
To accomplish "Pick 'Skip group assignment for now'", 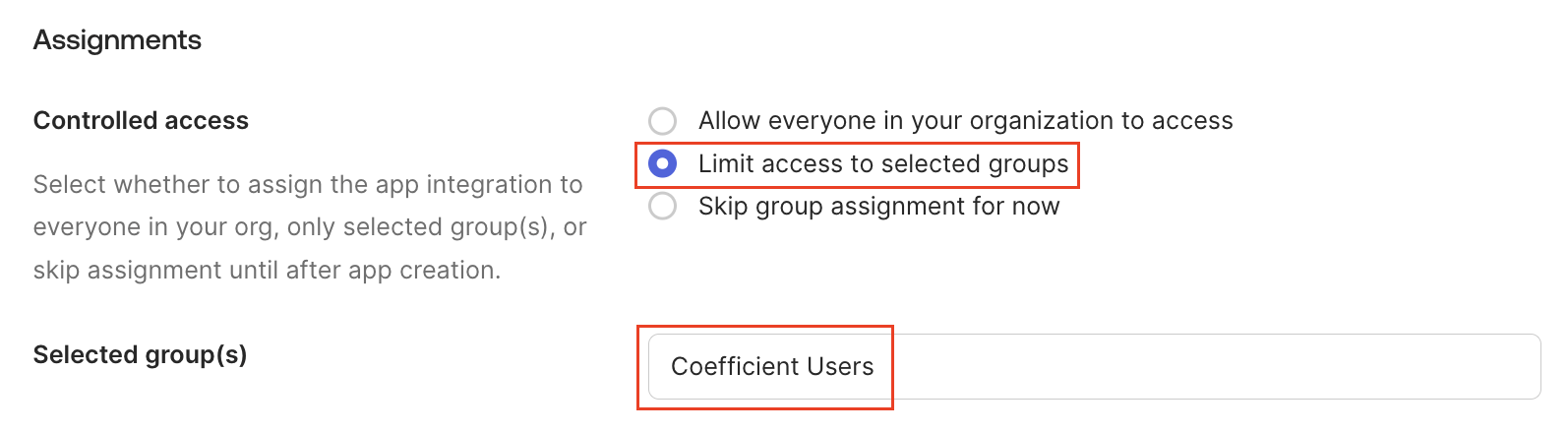I will (663, 207).
